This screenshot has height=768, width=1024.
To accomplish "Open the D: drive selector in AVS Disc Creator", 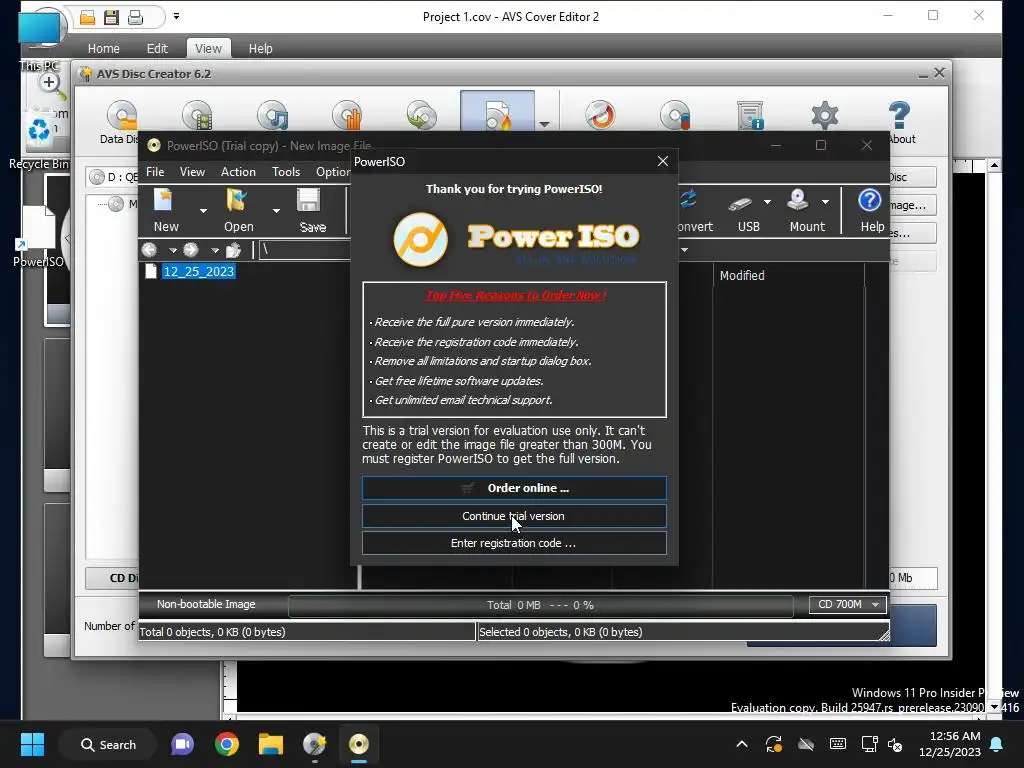I will point(114,177).
